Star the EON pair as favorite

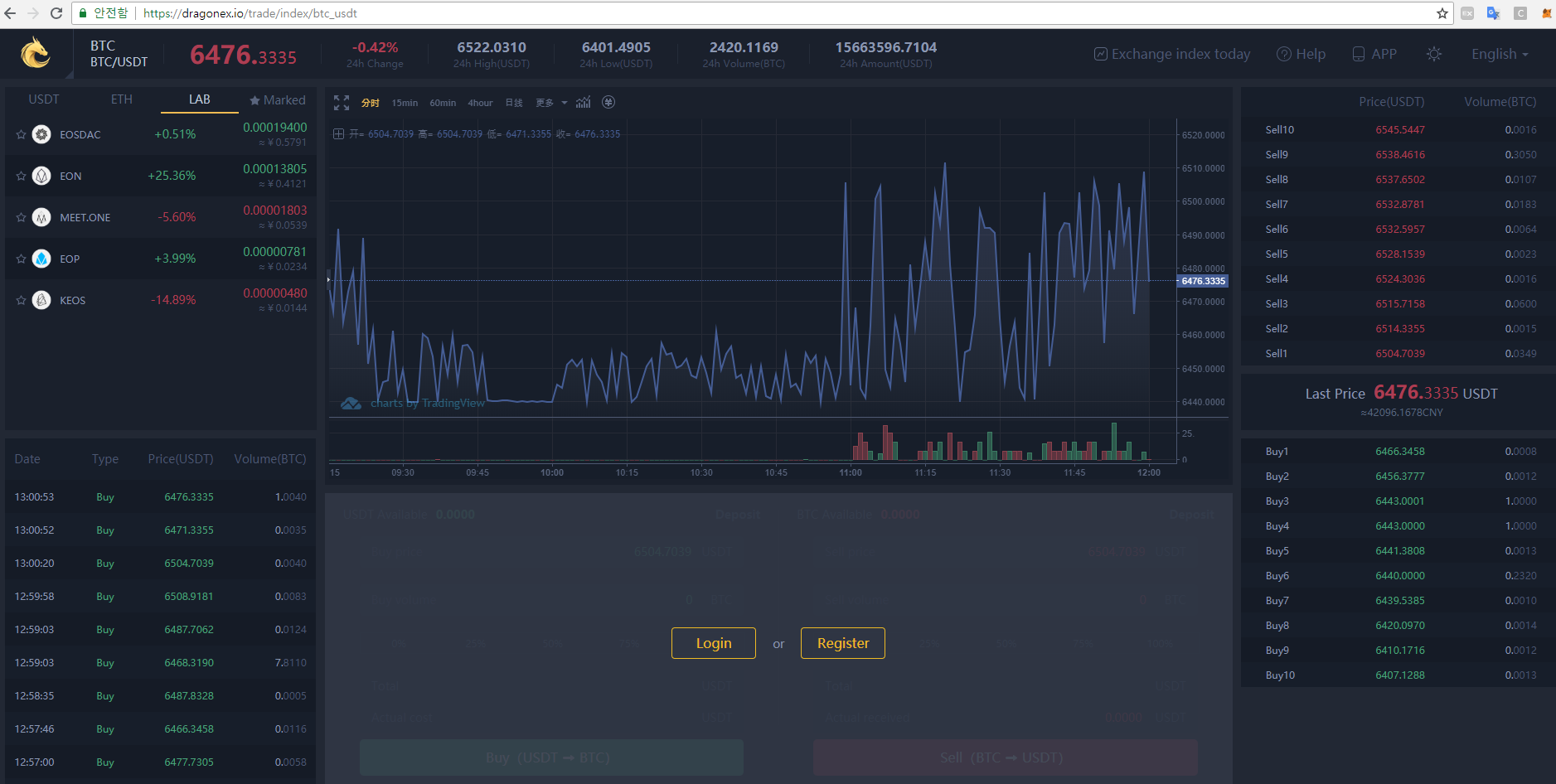[21, 176]
